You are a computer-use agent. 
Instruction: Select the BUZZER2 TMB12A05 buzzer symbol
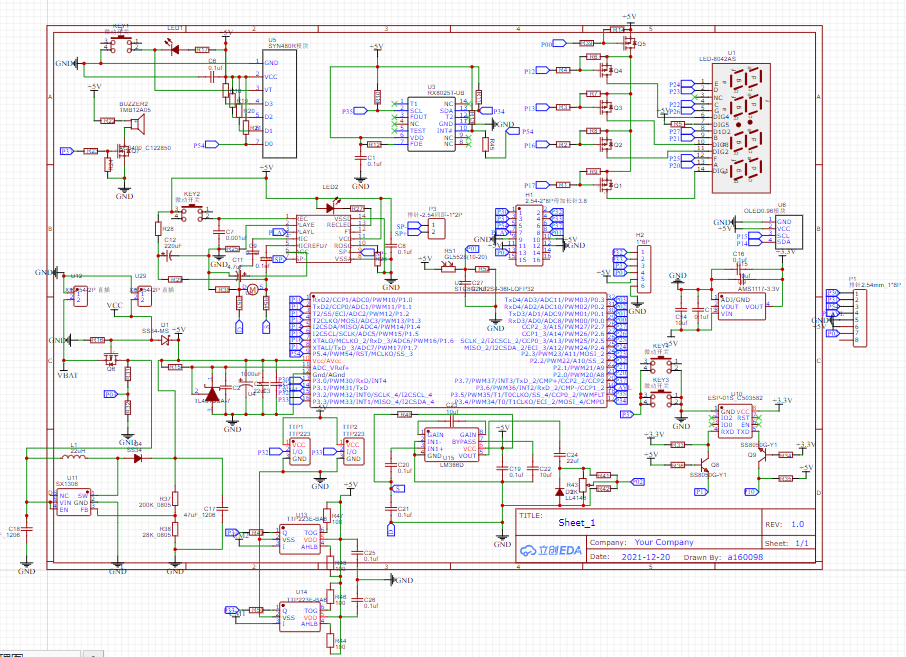pyautogui.click(x=138, y=123)
